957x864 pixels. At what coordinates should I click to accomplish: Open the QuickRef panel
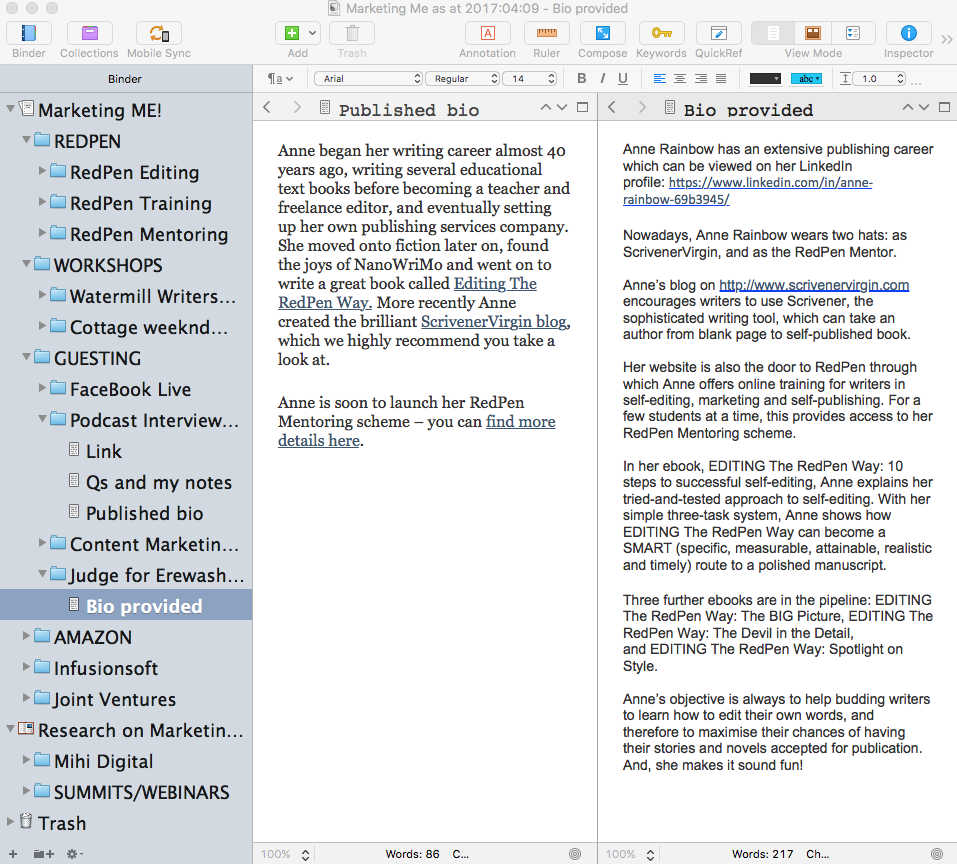[x=719, y=34]
